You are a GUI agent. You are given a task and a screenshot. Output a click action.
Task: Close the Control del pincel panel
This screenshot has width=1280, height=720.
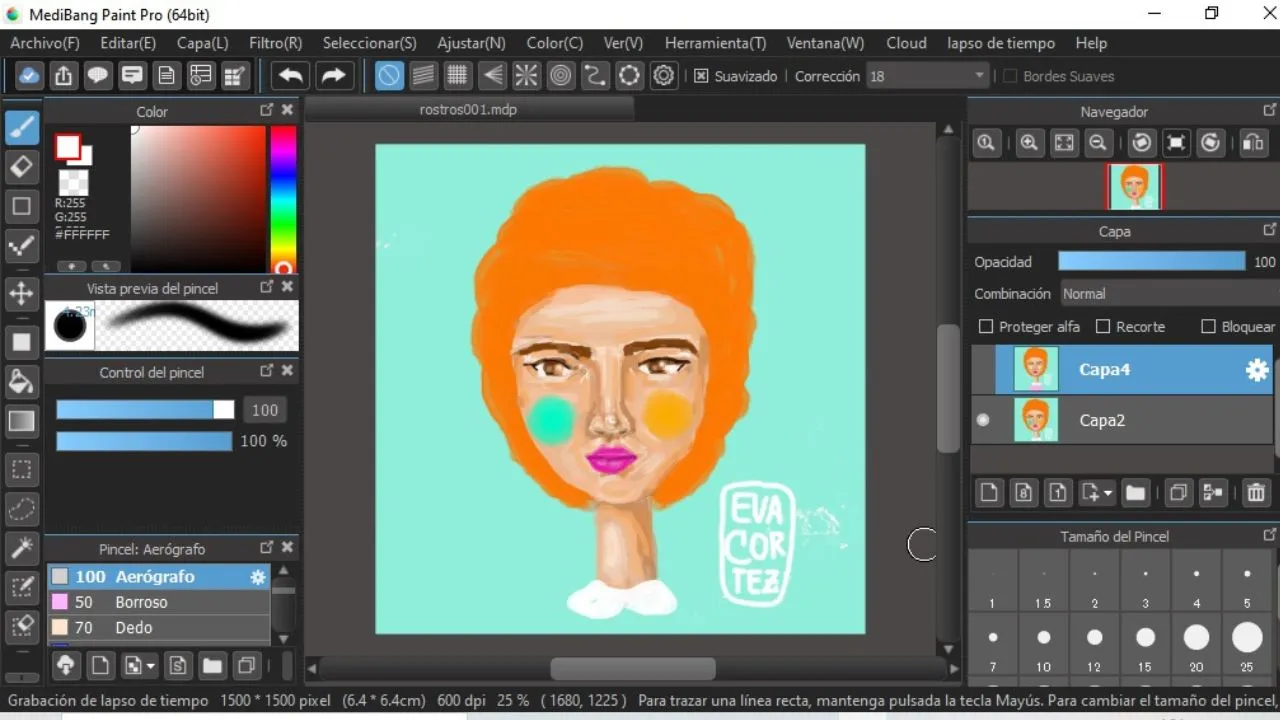click(288, 371)
